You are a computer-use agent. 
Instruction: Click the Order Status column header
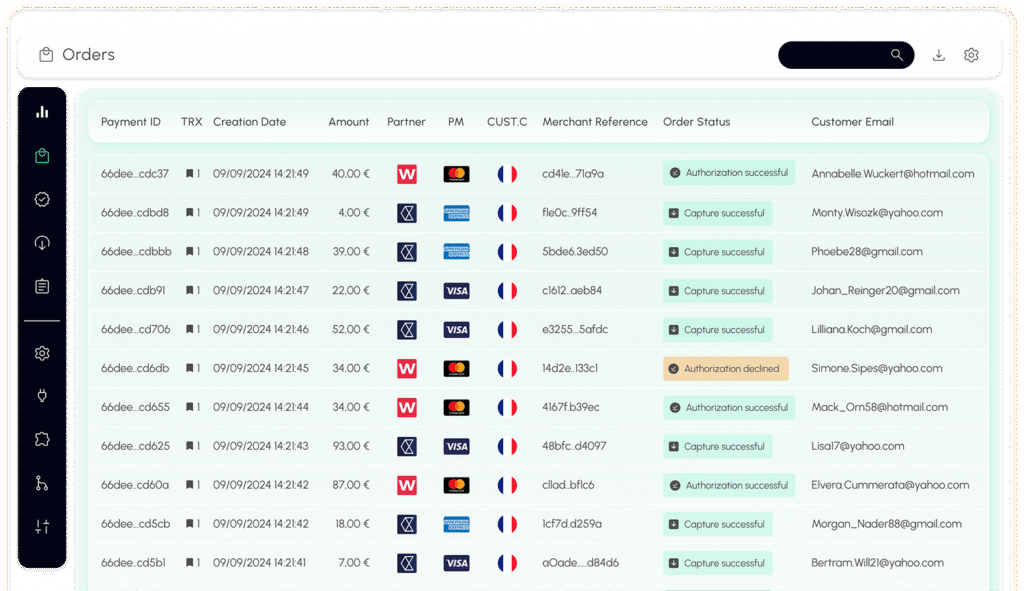tap(696, 122)
